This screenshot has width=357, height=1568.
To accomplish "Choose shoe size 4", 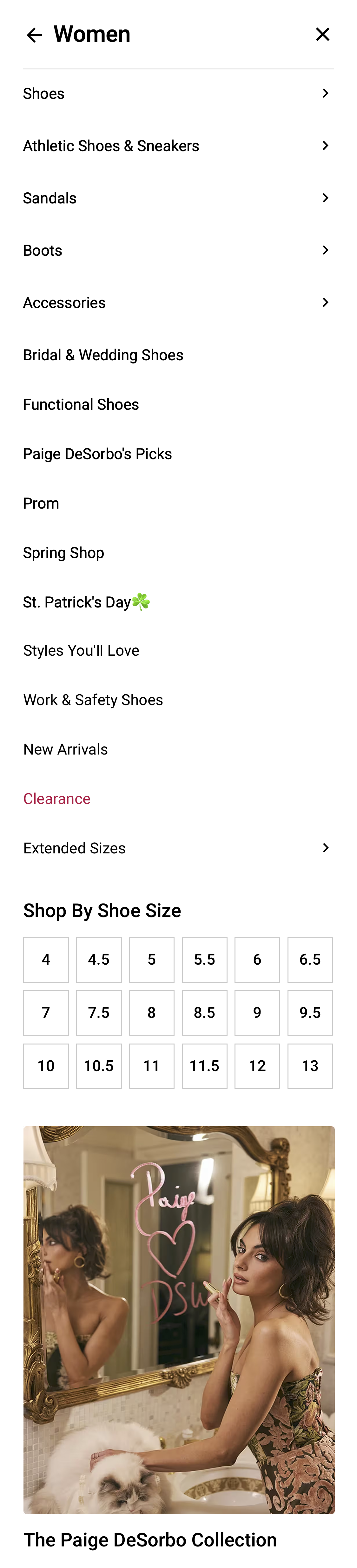I will click(x=45, y=959).
